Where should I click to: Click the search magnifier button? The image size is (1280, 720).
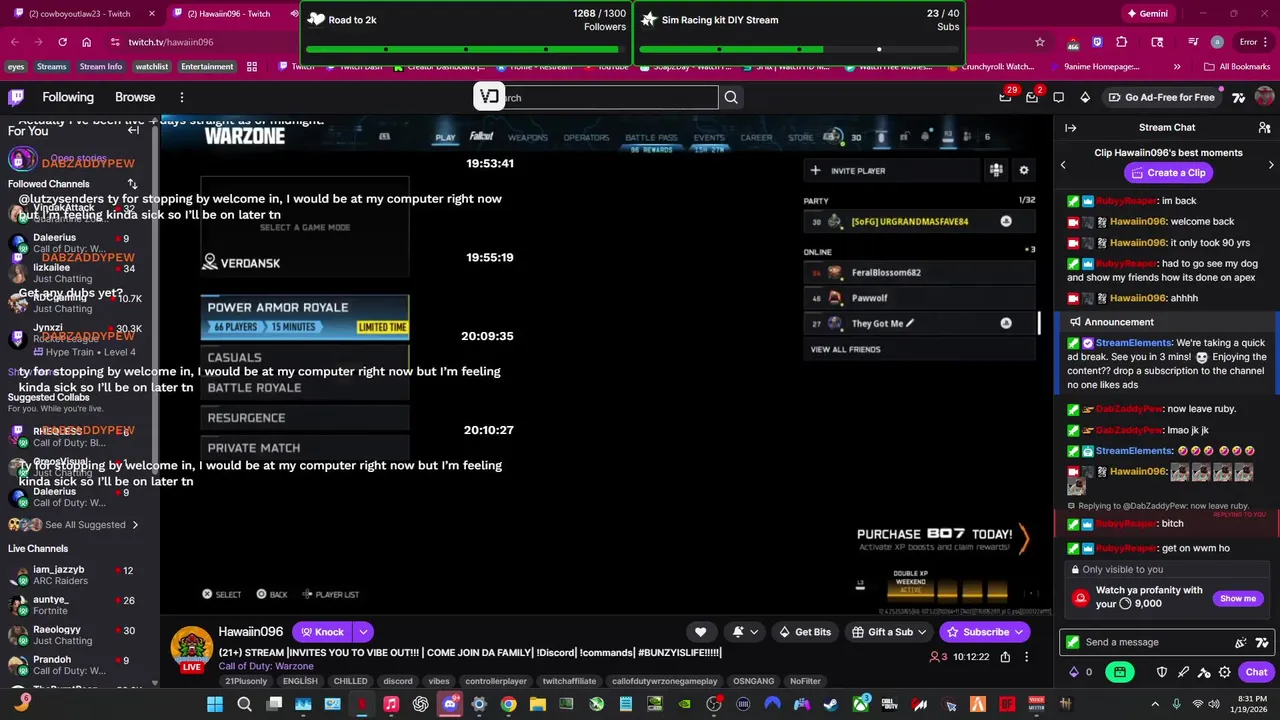coord(731,97)
